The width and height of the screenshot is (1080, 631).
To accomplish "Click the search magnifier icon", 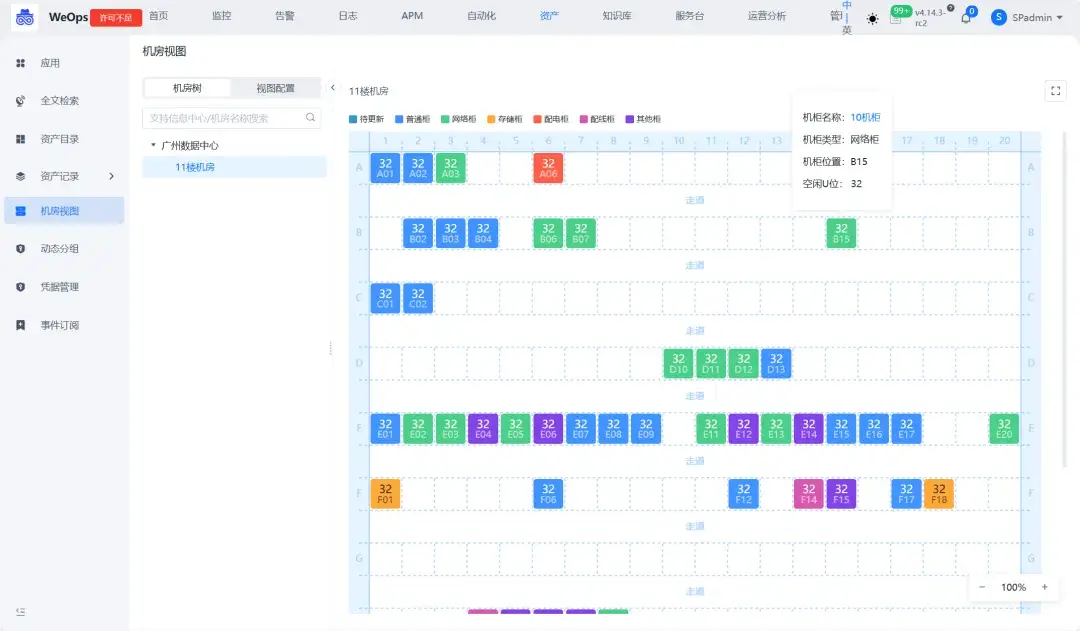I will (x=311, y=118).
